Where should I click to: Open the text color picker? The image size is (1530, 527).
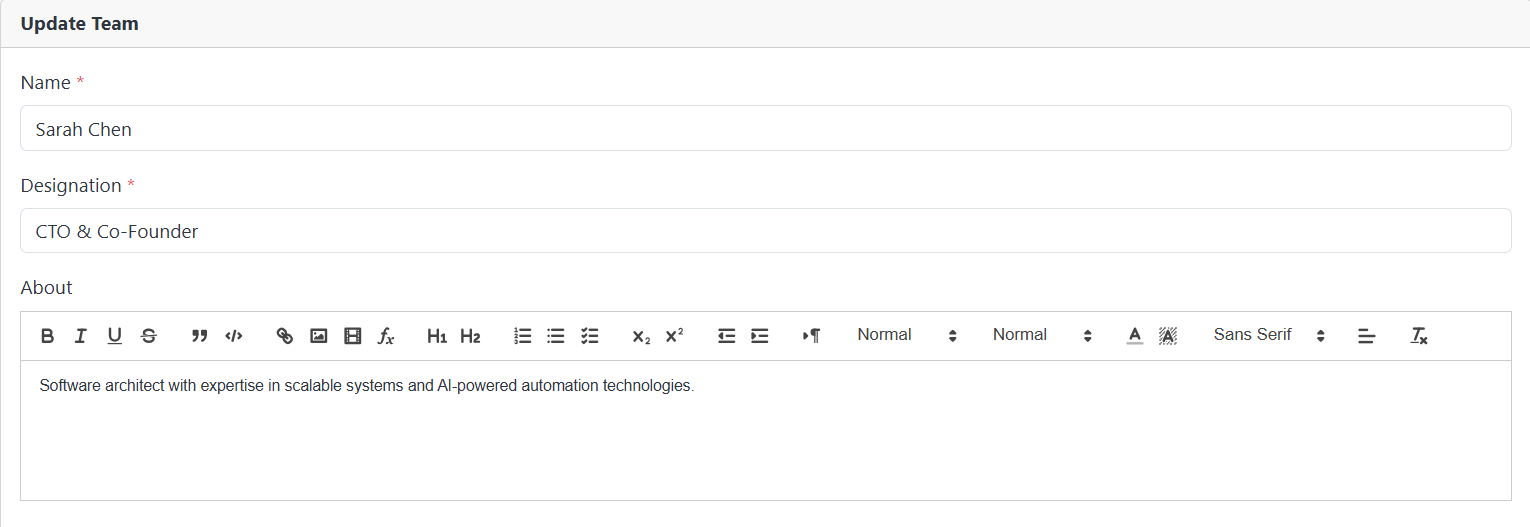(1134, 336)
